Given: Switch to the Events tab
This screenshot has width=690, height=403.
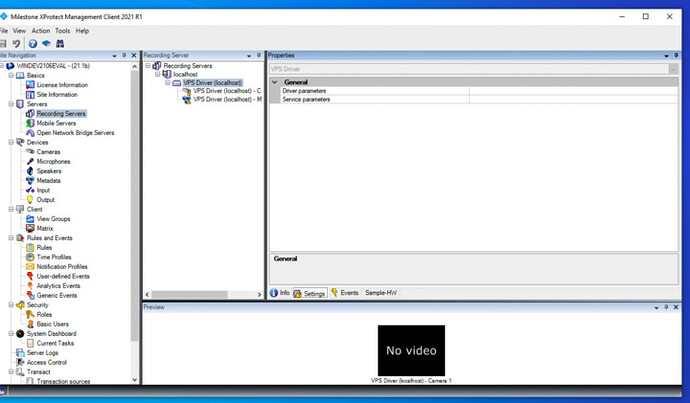Looking at the screenshot, I should (345, 293).
